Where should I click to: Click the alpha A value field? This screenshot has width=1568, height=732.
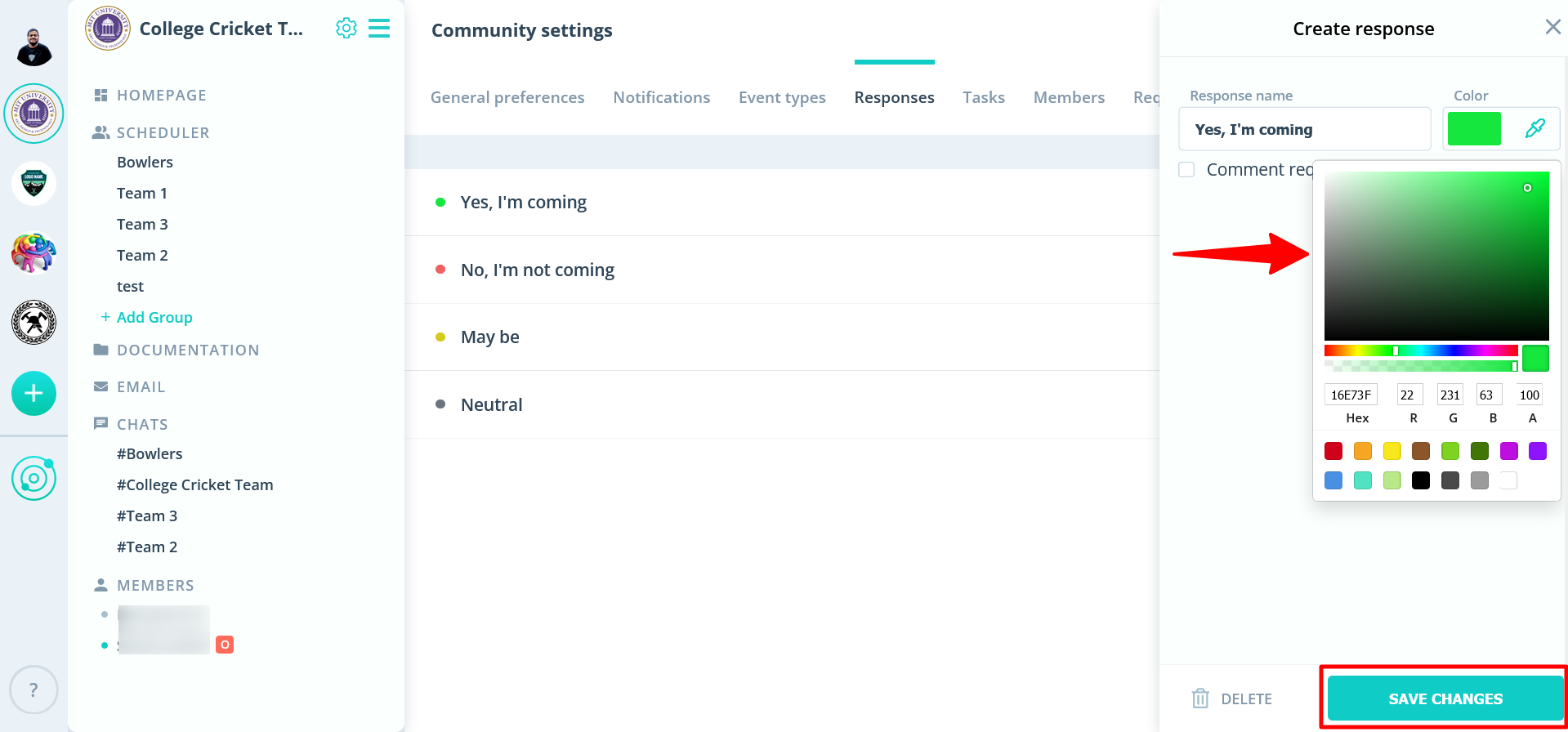(x=1530, y=395)
